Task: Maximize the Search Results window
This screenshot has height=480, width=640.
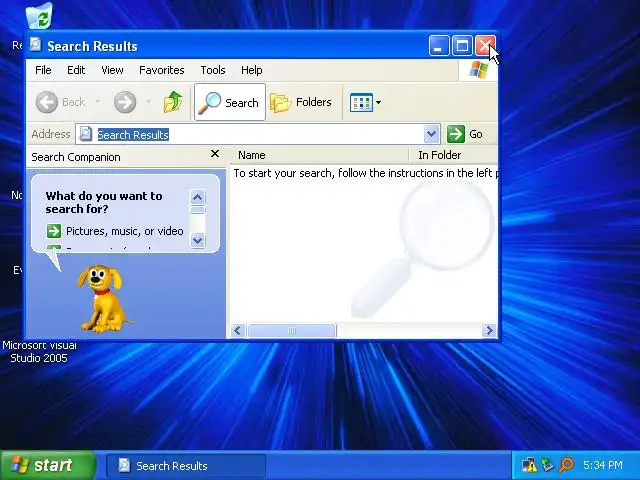Action: point(462,45)
